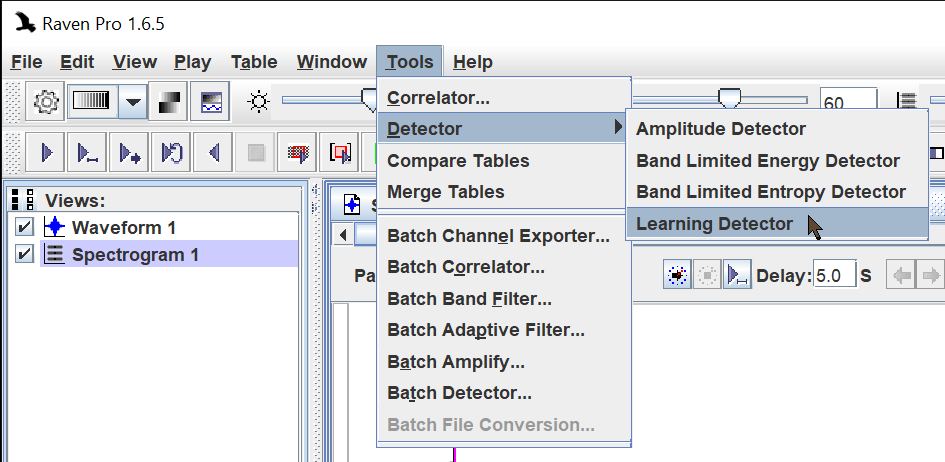Click the grey right arrow button
Image resolution: width=945 pixels, height=462 pixels.
(x=931, y=276)
